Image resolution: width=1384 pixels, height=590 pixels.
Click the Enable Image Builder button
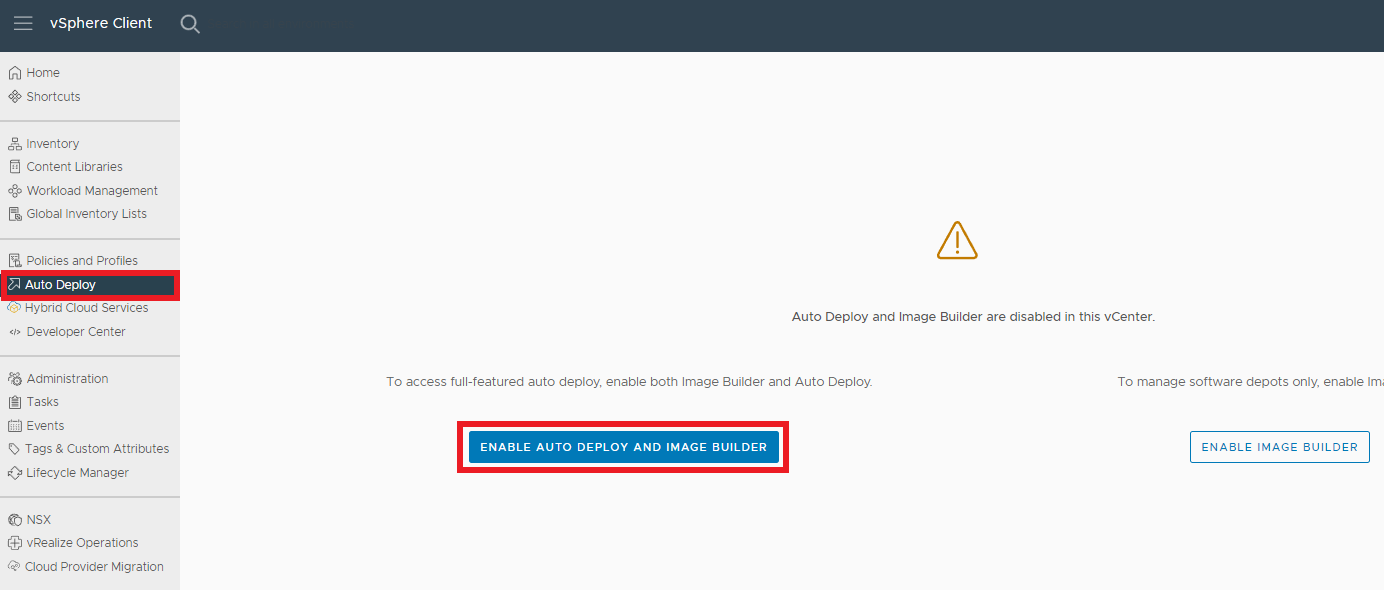point(1279,446)
